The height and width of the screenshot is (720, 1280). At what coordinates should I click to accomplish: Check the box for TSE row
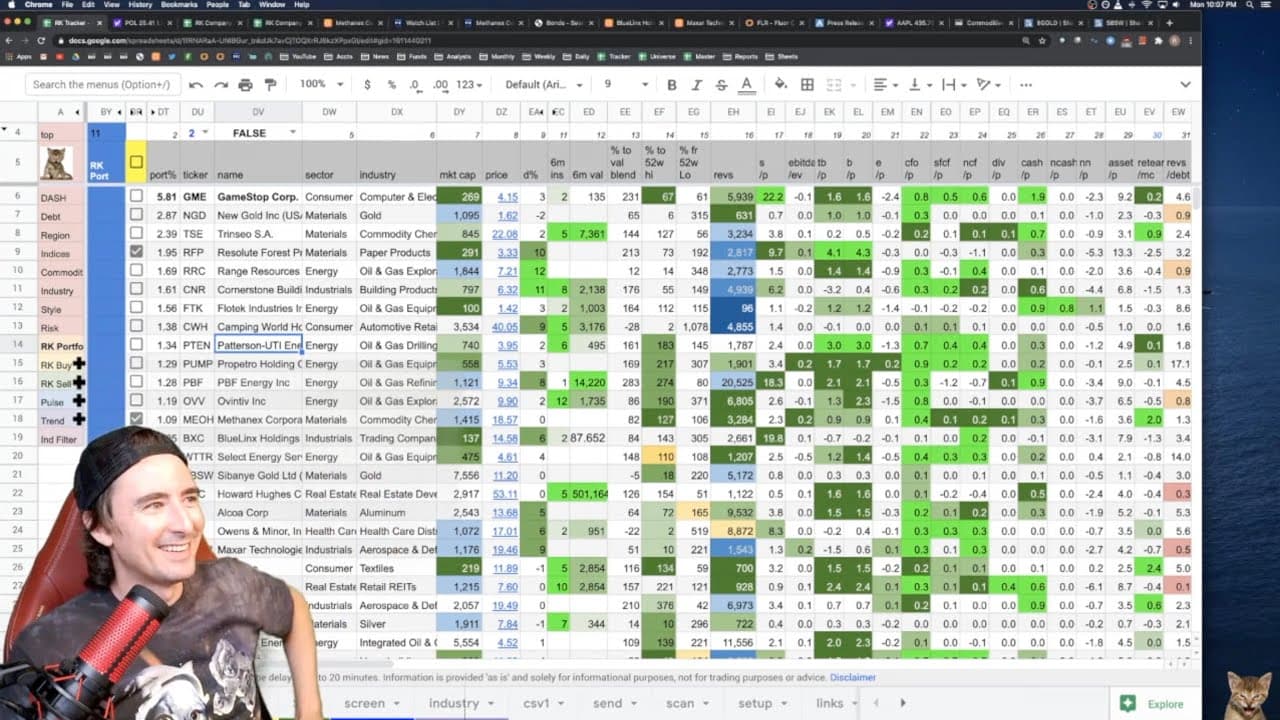coord(136,234)
